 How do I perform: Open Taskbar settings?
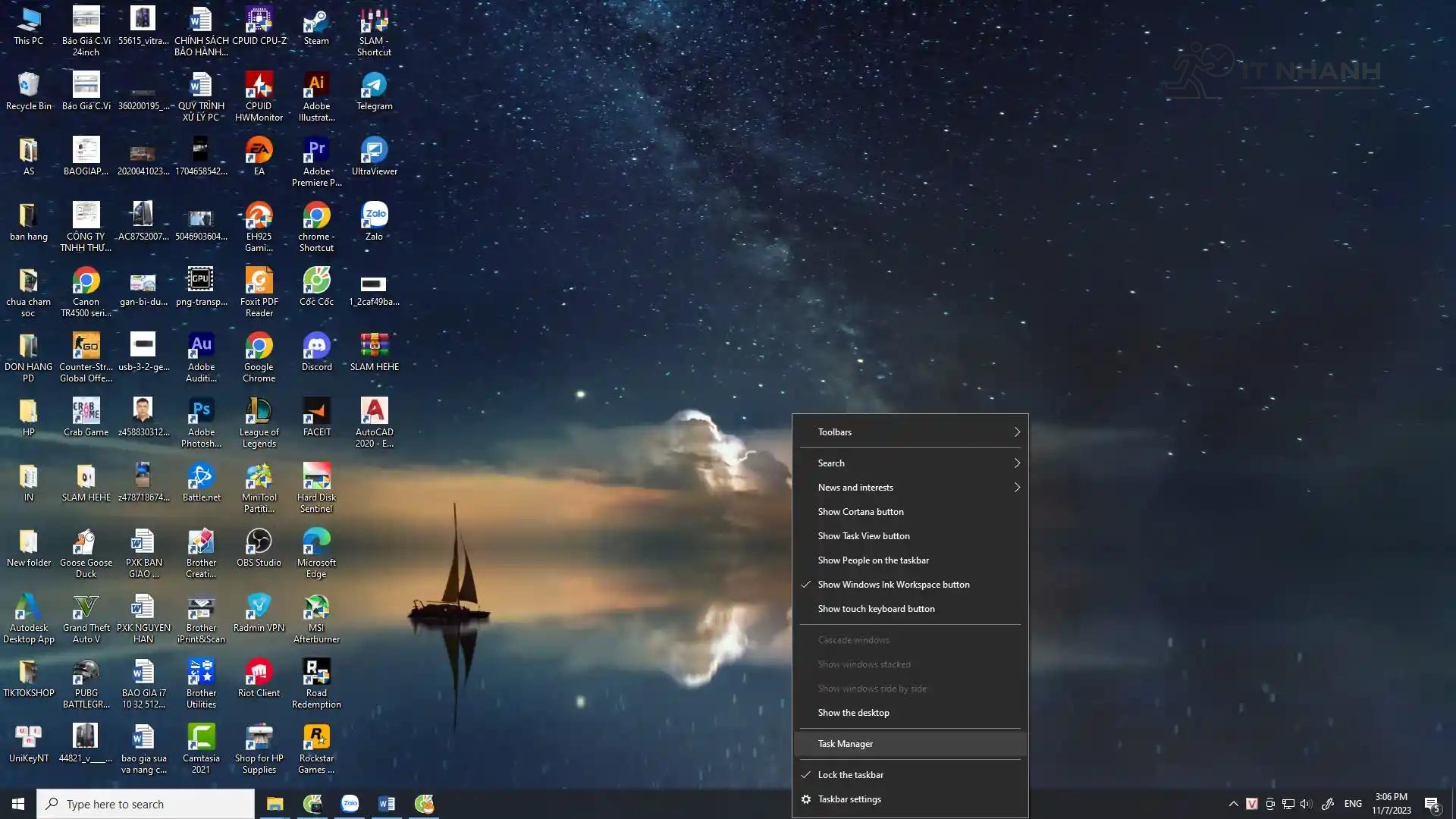click(849, 799)
